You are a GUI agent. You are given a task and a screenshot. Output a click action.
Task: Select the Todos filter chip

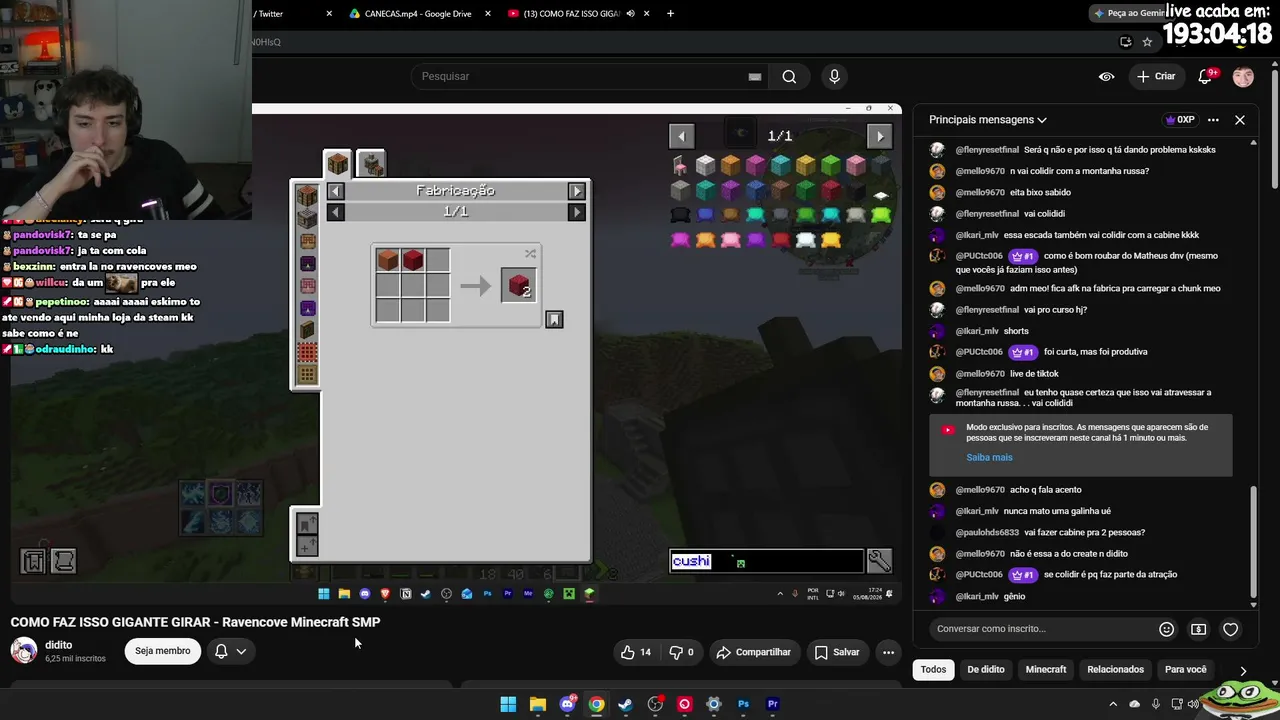pyautogui.click(x=933, y=670)
